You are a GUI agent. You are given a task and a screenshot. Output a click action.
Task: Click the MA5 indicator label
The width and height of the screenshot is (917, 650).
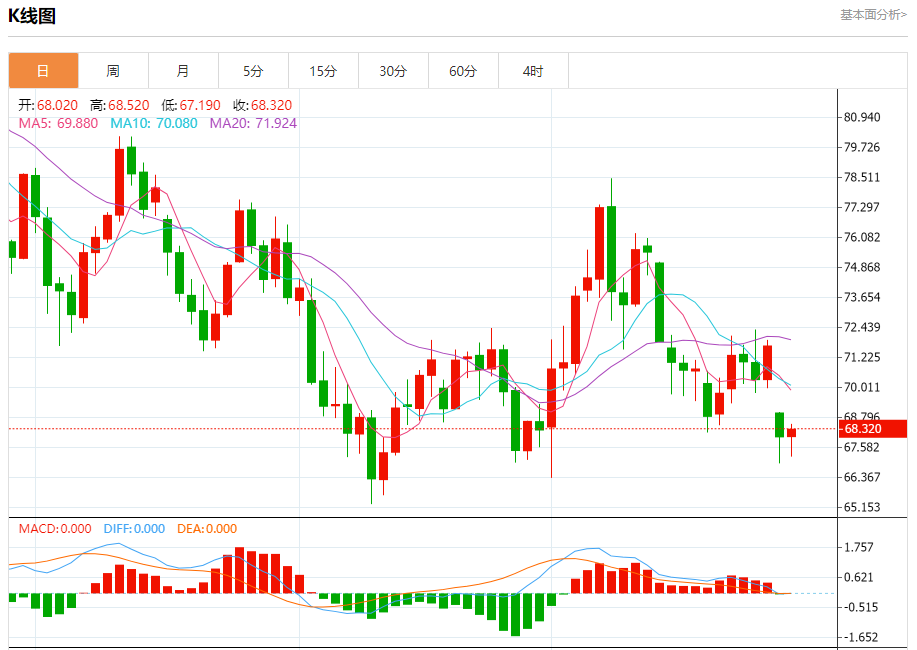pos(58,123)
